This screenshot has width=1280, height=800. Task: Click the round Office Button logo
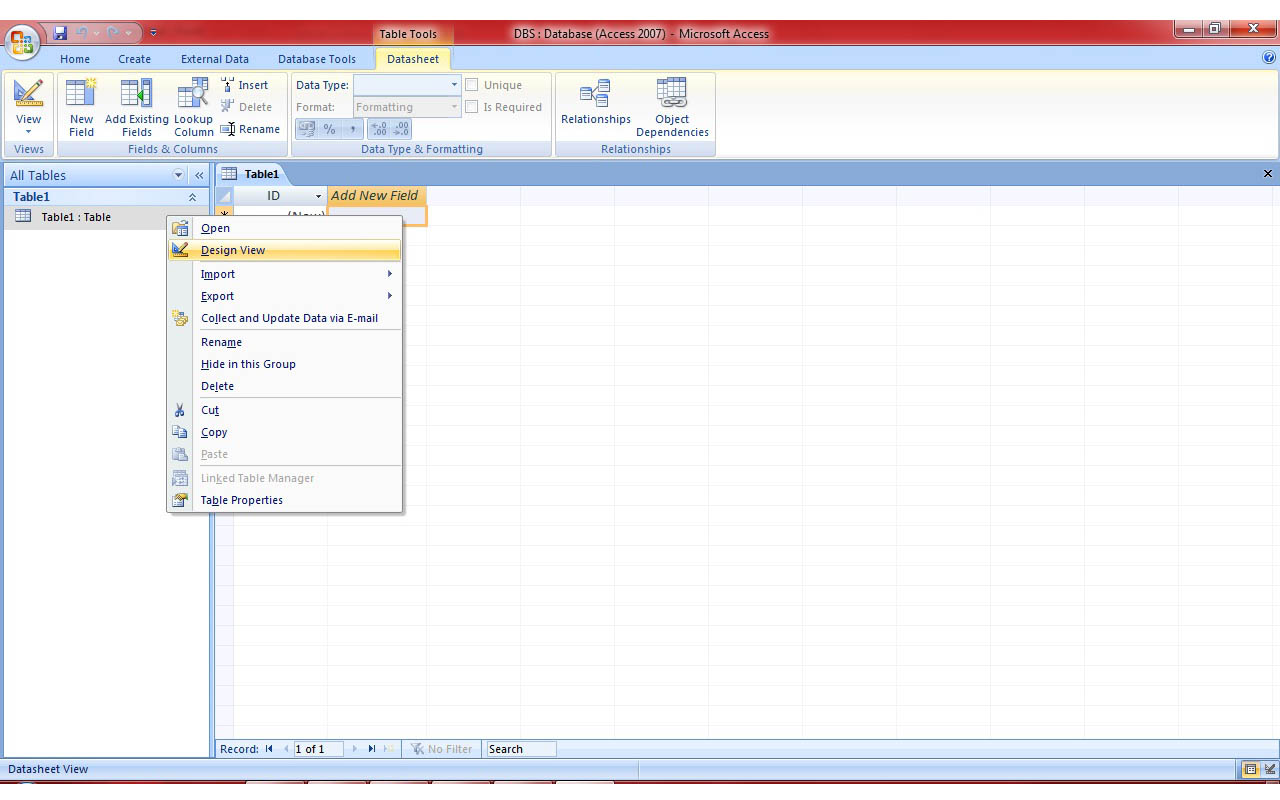click(22, 42)
